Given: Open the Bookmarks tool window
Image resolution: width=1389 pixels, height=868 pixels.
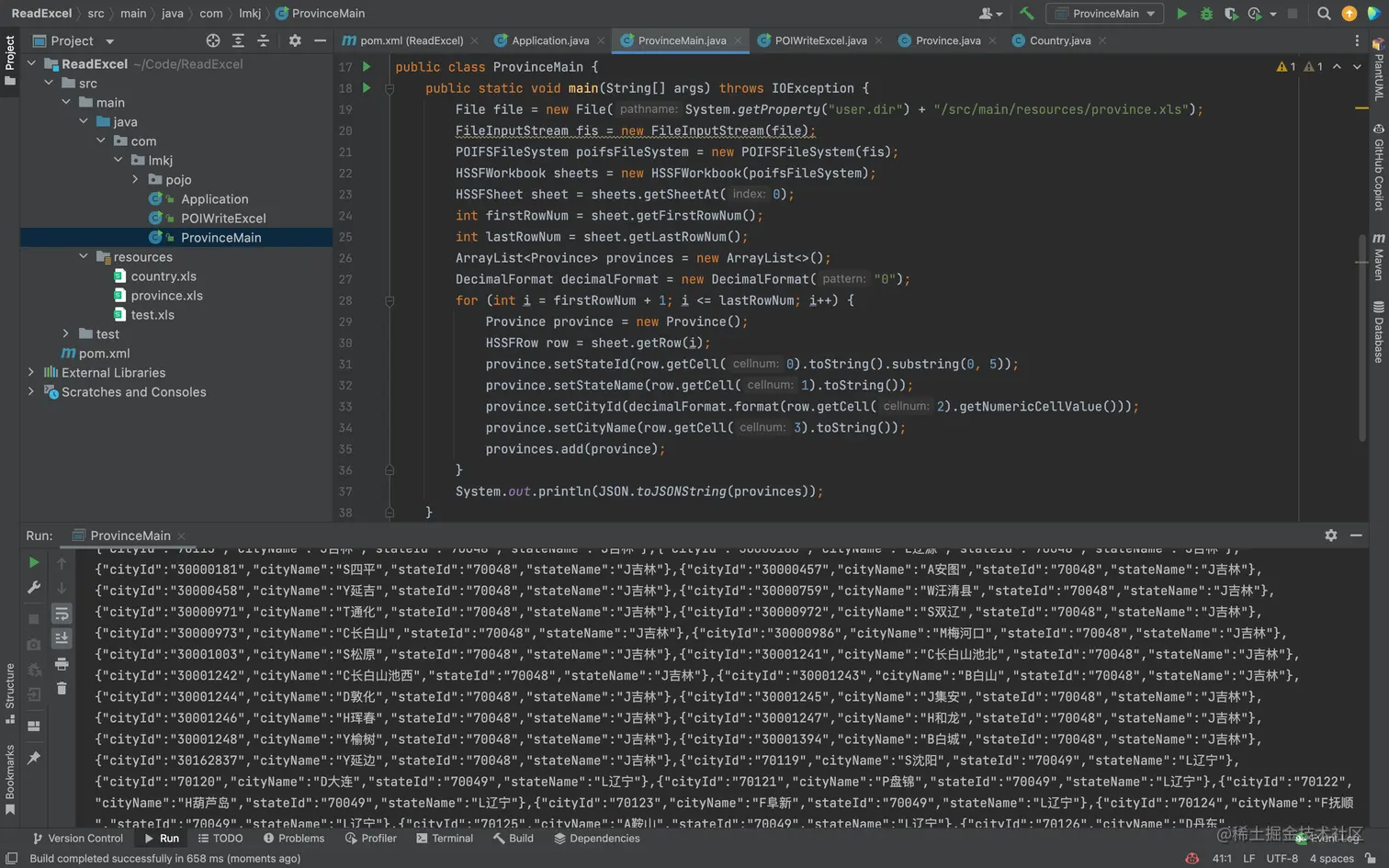Looking at the screenshot, I should click(10, 780).
